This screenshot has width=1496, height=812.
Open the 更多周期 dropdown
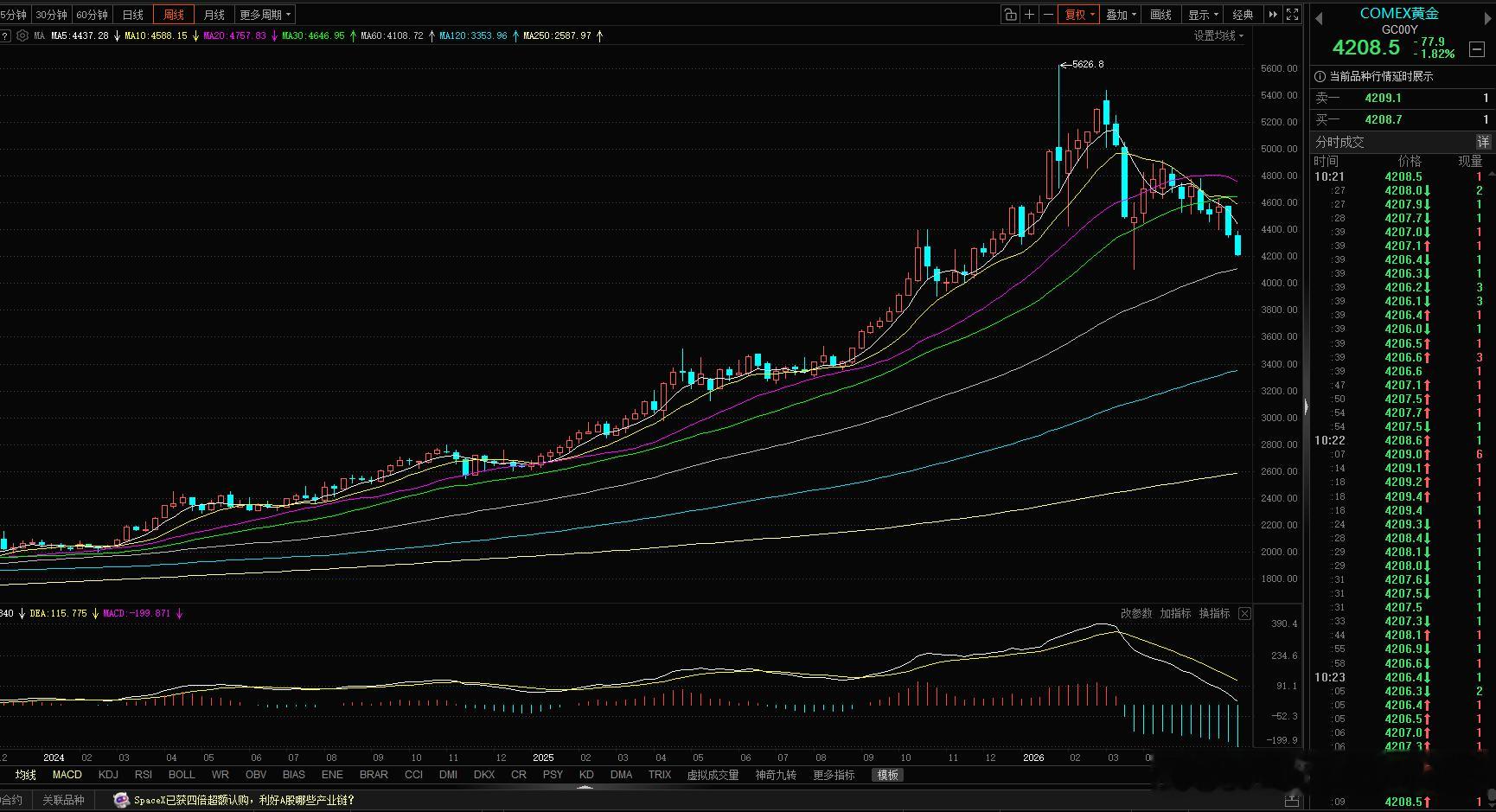click(x=265, y=15)
